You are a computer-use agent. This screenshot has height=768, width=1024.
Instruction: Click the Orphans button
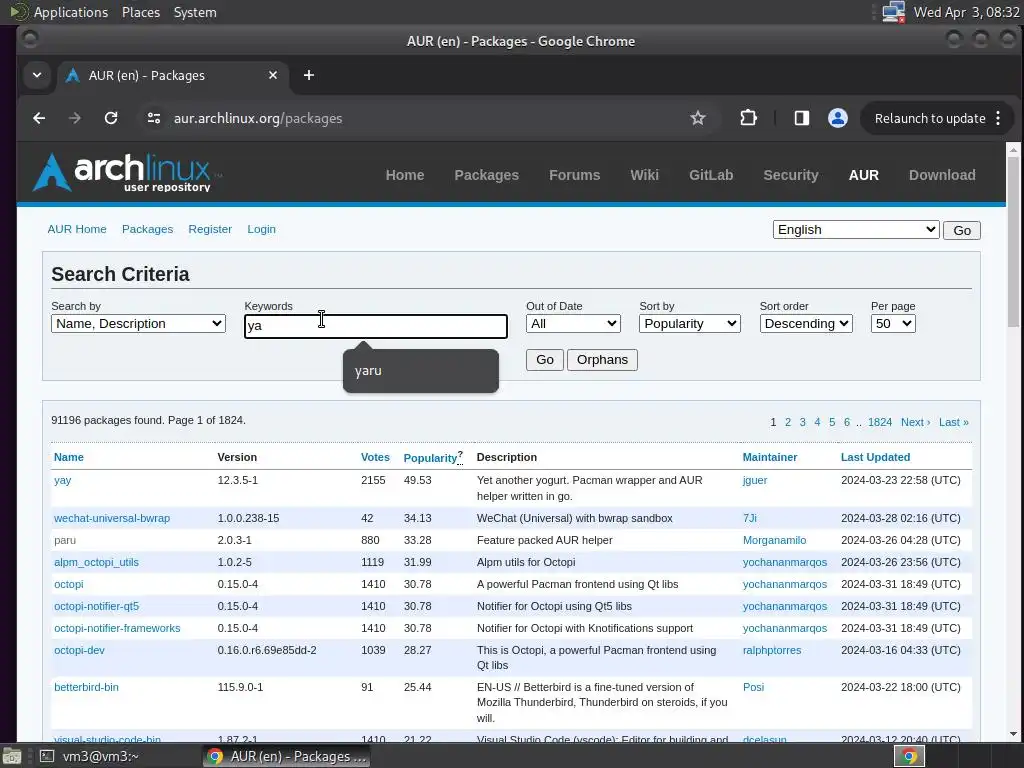602,360
